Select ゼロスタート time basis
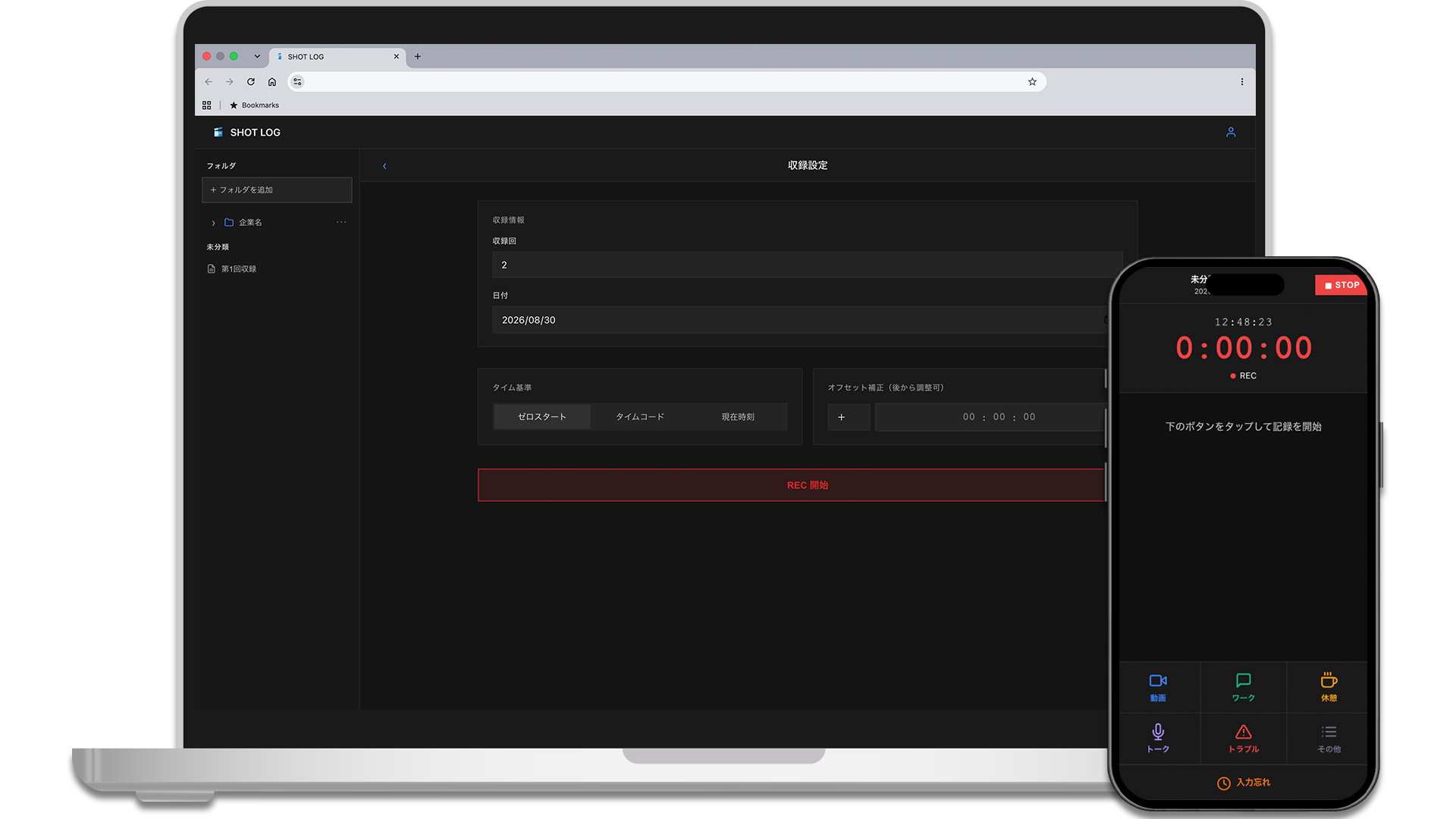 (x=542, y=417)
